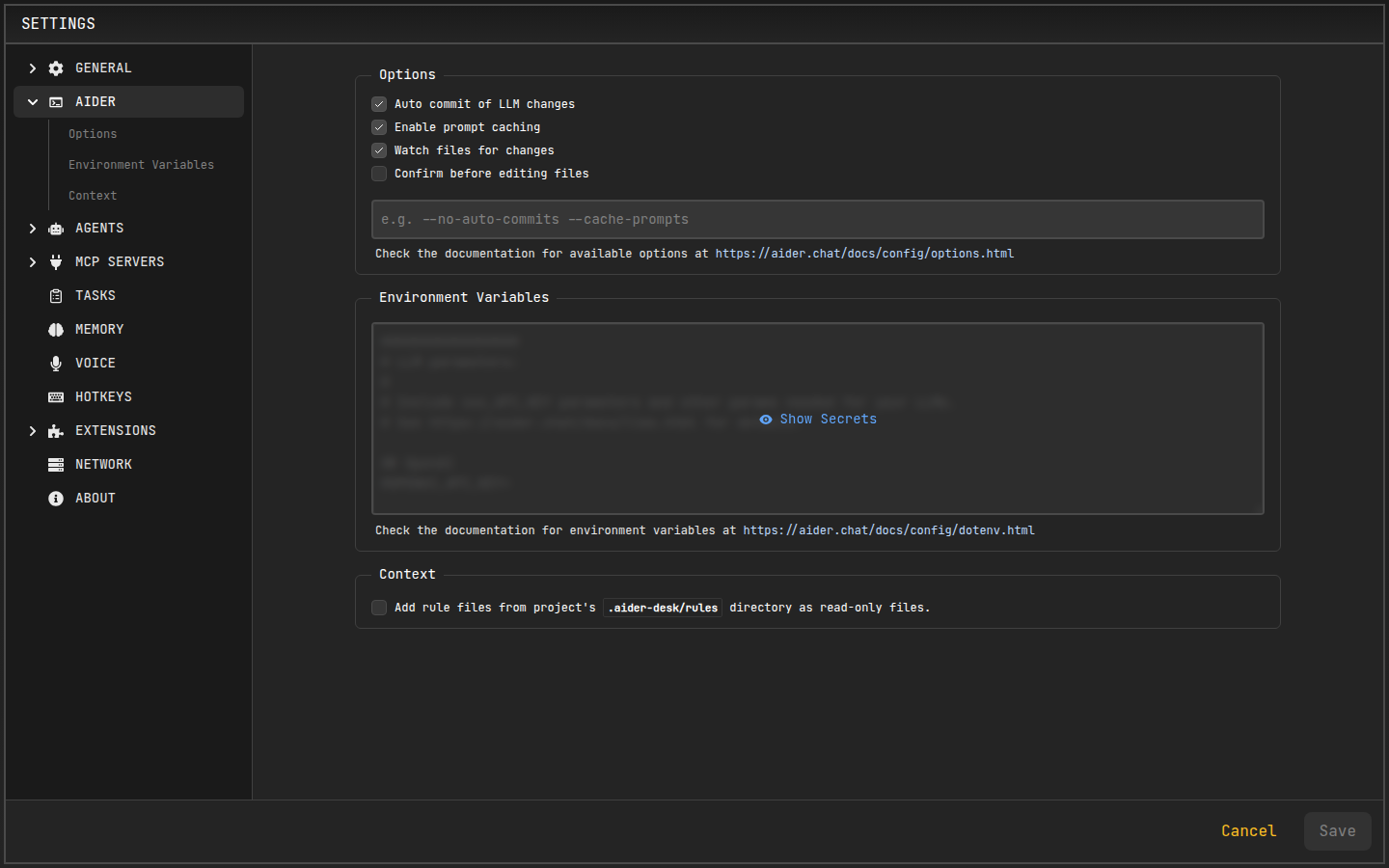Click the Aider terminal icon
Image resolution: width=1389 pixels, height=868 pixels.
[x=56, y=102]
